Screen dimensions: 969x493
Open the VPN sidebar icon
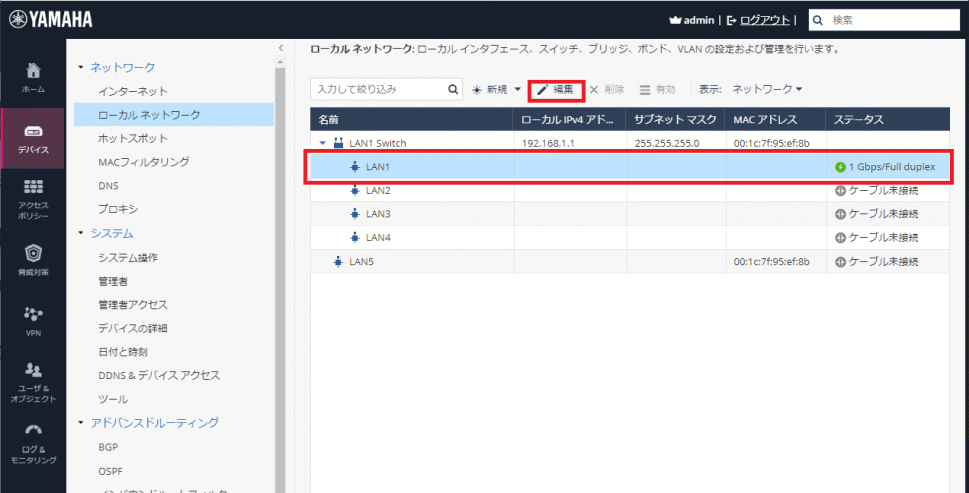pyautogui.click(x=33, y=318)
